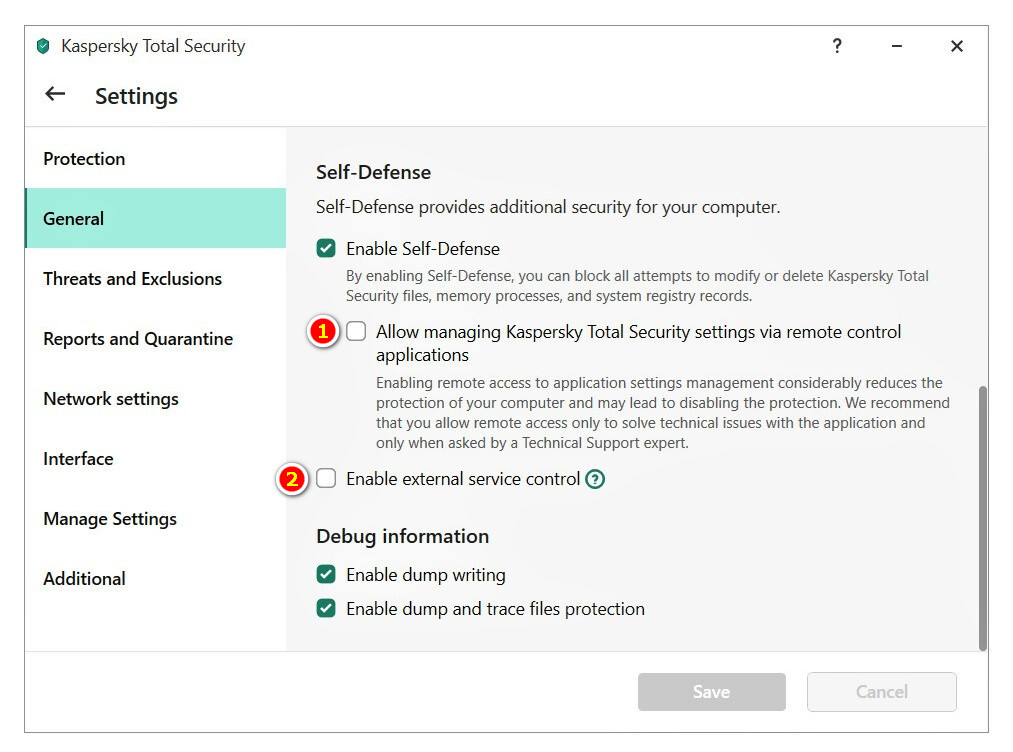The image size is (1013, 752).
Task: Tick Allow managing settings via remote control
Action: [356, 331]
